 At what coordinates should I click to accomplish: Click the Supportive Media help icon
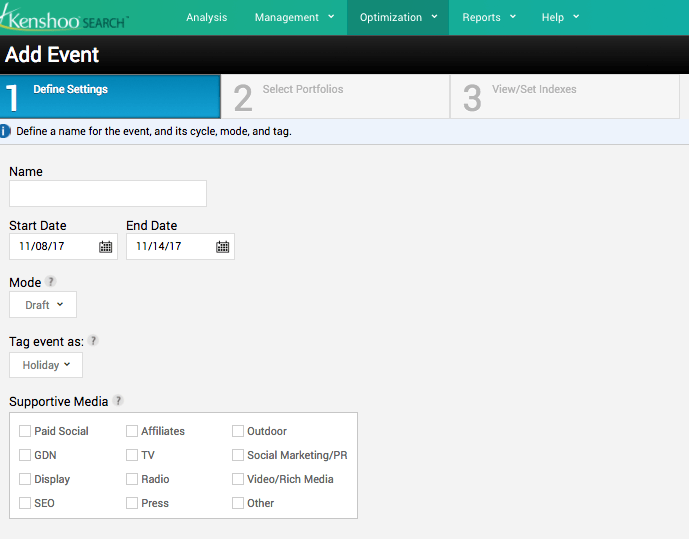tap(118, 400)
